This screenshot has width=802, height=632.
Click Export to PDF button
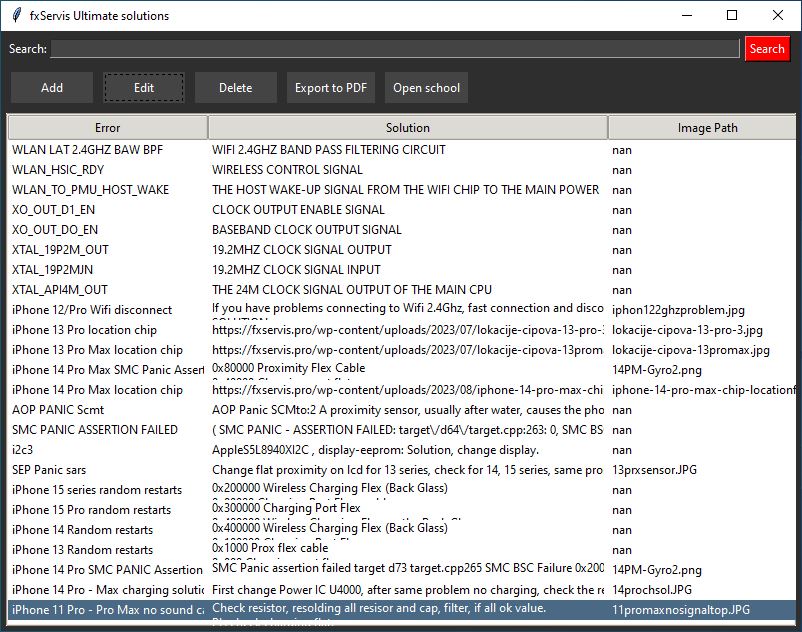(331, 87)
